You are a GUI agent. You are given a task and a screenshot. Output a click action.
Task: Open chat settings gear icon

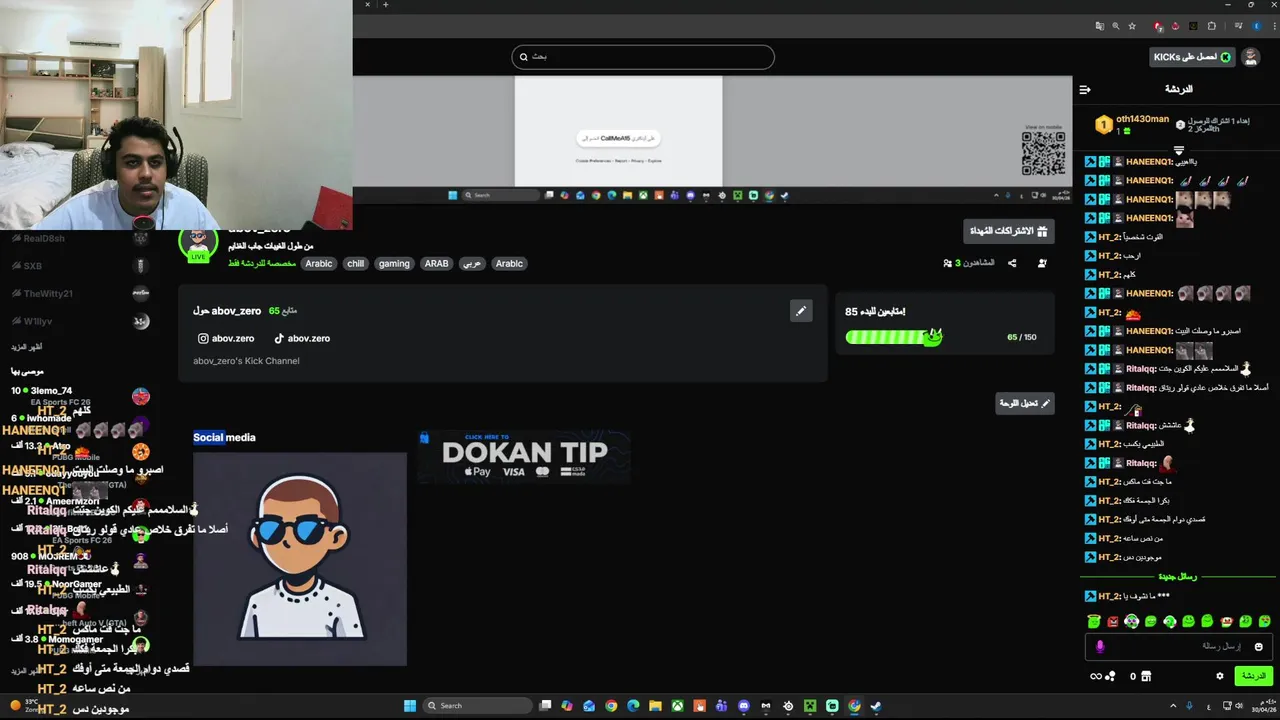tap(1220, 676)
